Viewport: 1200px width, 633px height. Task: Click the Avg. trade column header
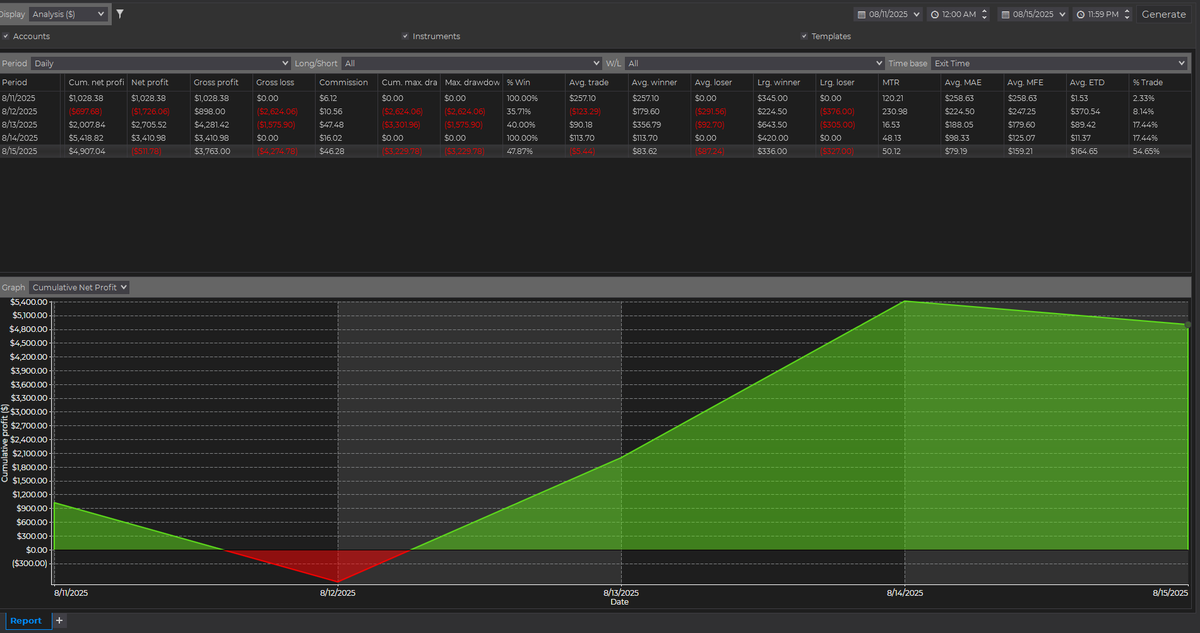point(597,82)
